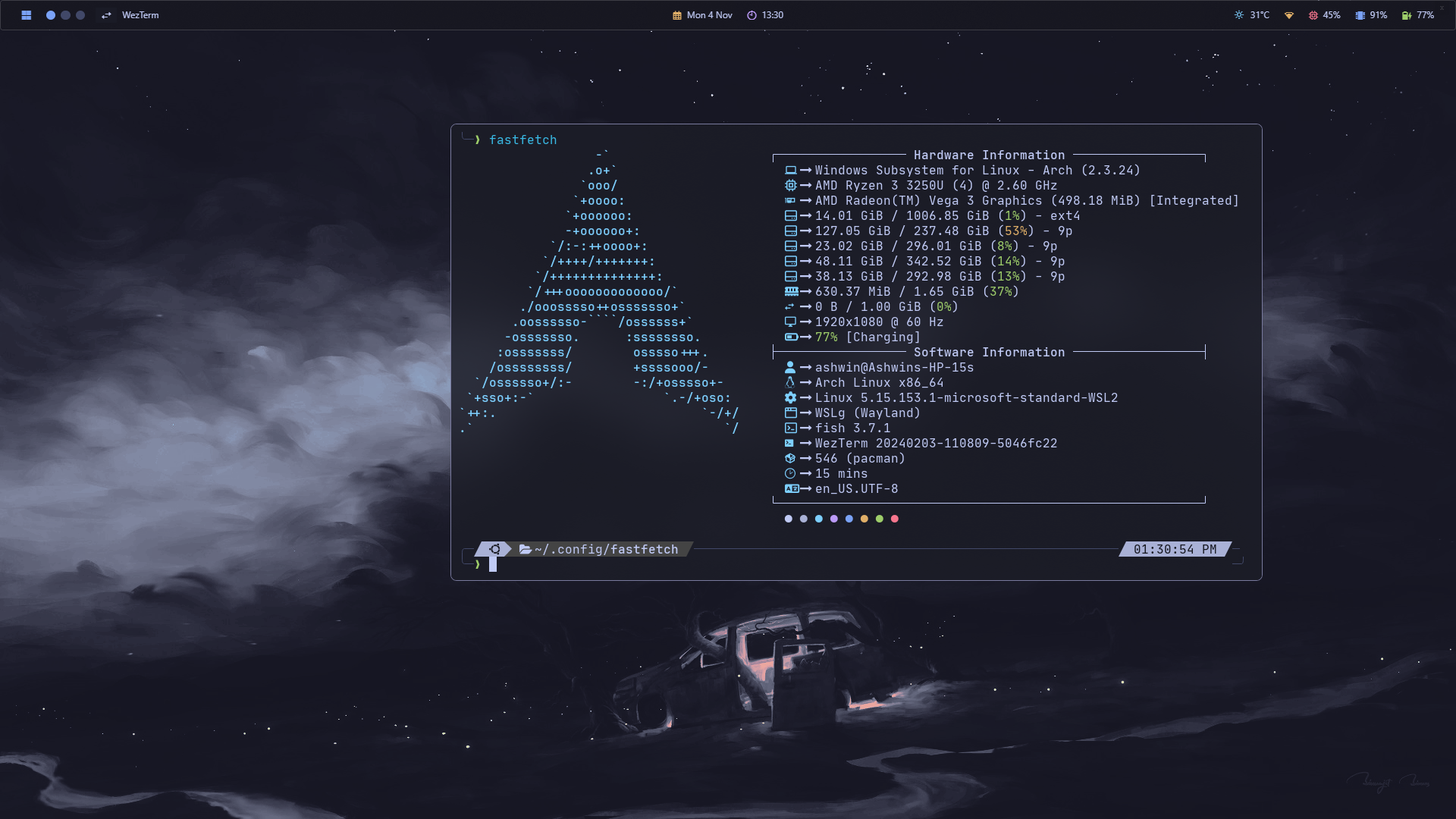The image size is (1456, 819).
Task: Click the 31°C temperature reading
Action: [x=1260, y=15]
